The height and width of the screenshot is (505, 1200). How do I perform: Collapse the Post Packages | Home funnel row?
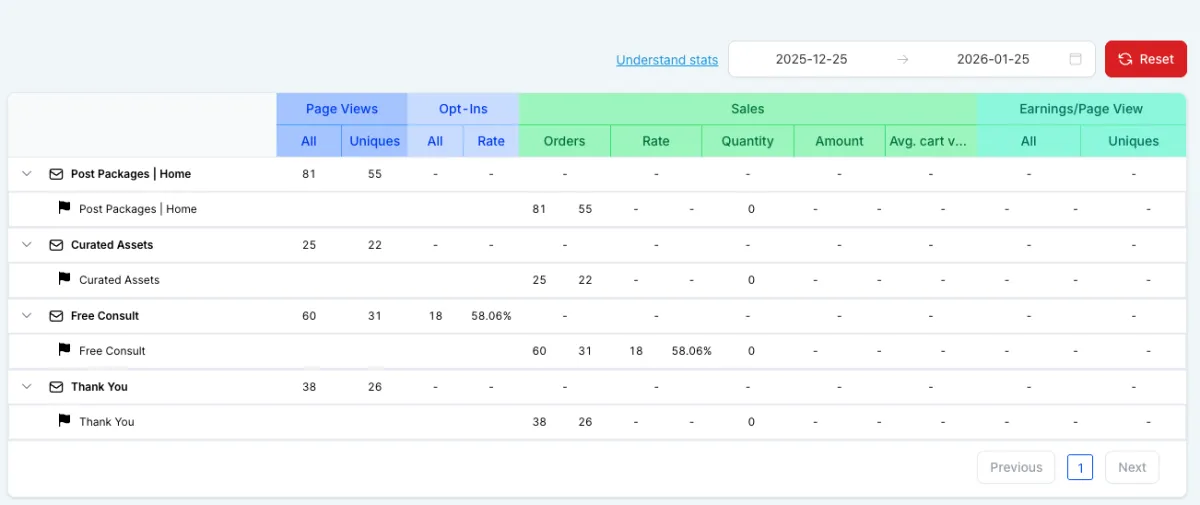pos(27,174)
